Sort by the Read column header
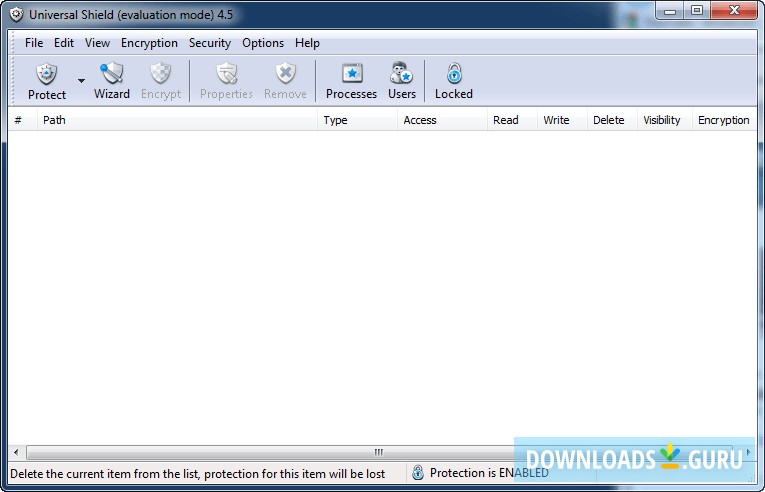Image resolution: width=765 pixels, height=492 pixels. (x=512, y=120)
